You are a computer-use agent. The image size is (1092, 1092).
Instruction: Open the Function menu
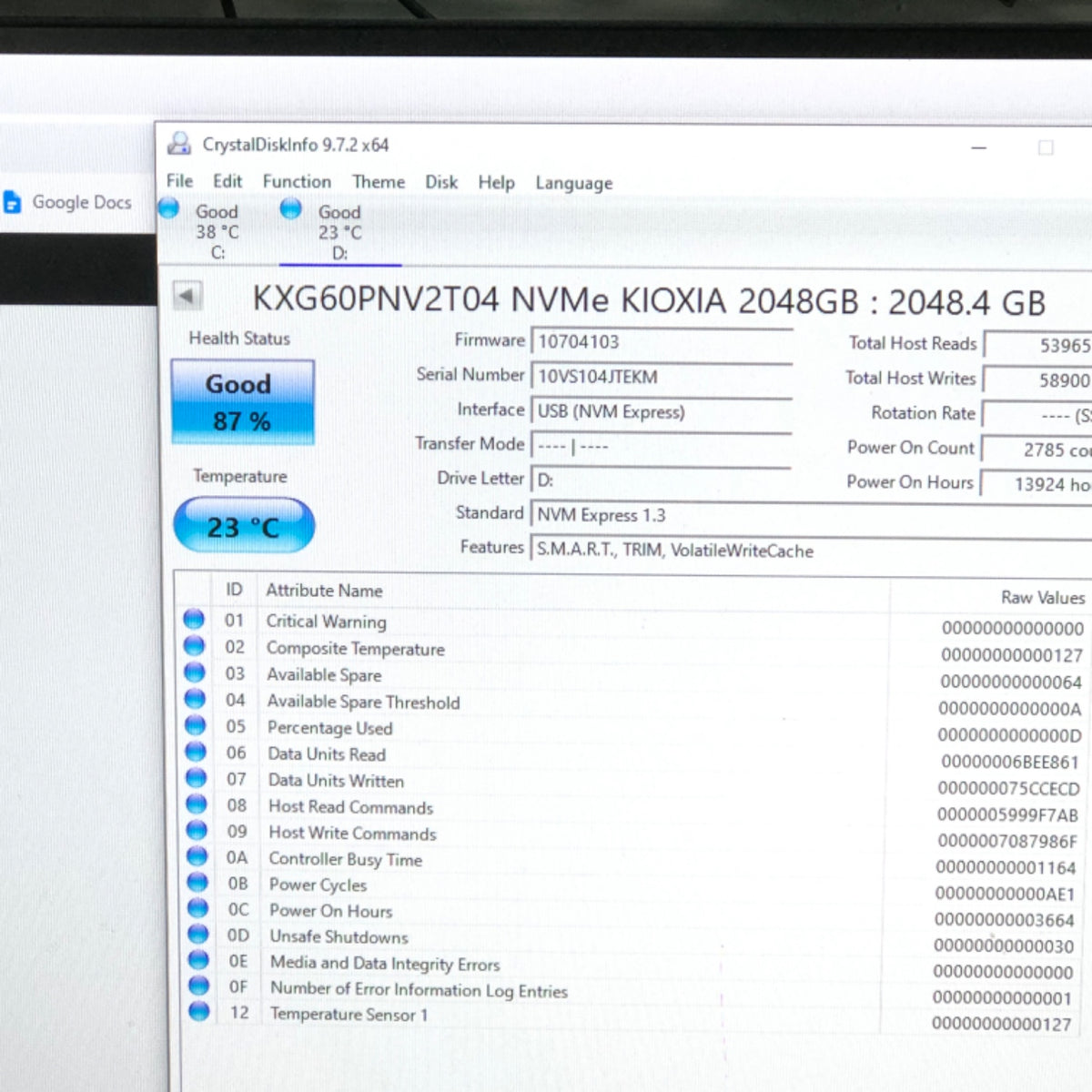(x=297, y=182)
